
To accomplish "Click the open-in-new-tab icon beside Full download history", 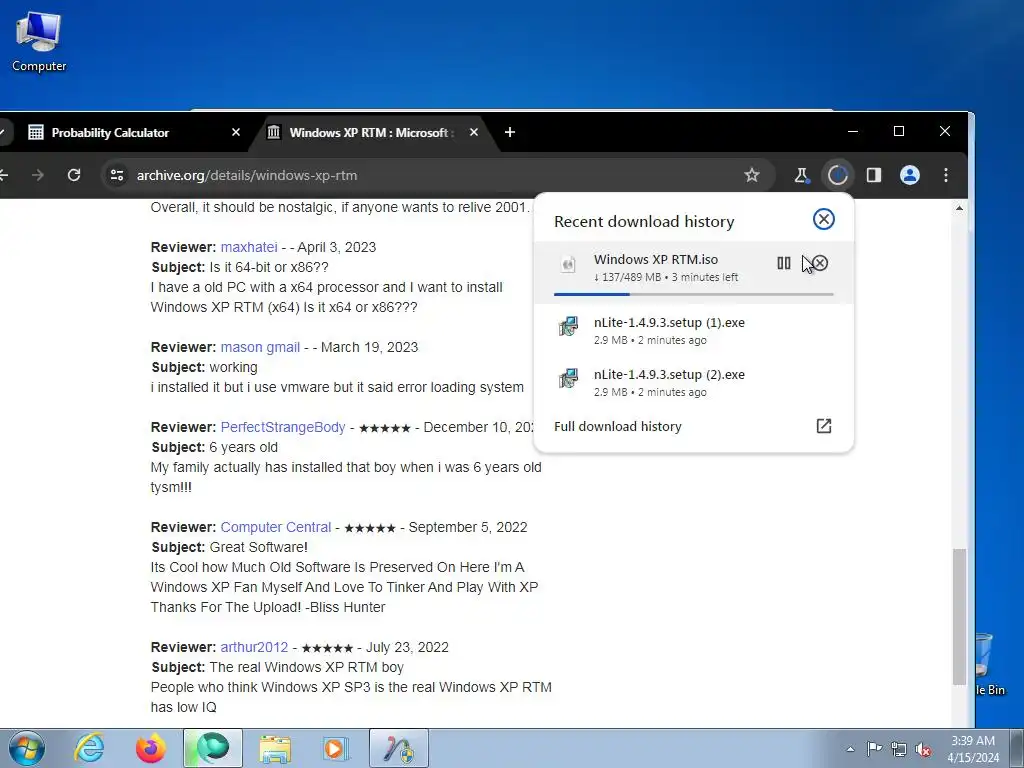I will click(x=824, y=426).
